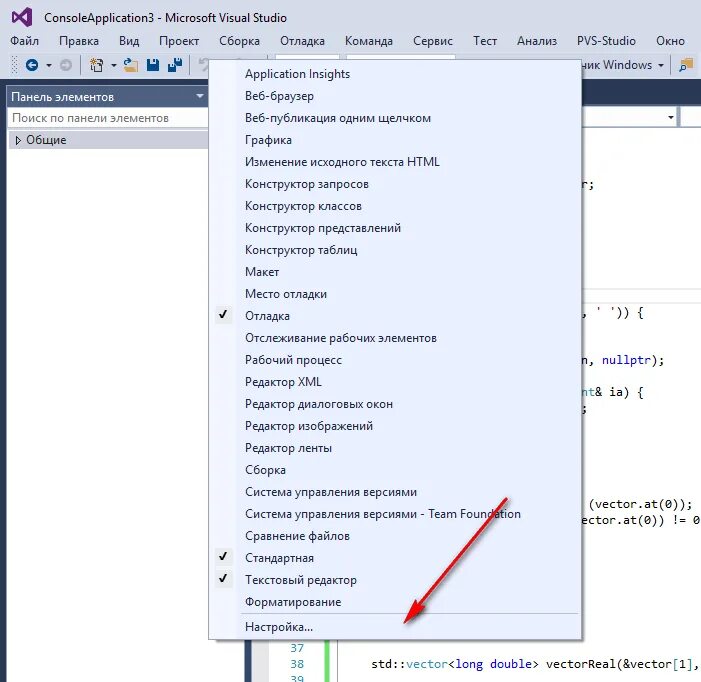Enable the Веб-браузер toolbar
Image resolution: width=701 pixels, height=682 pixels.
[396, 96]
